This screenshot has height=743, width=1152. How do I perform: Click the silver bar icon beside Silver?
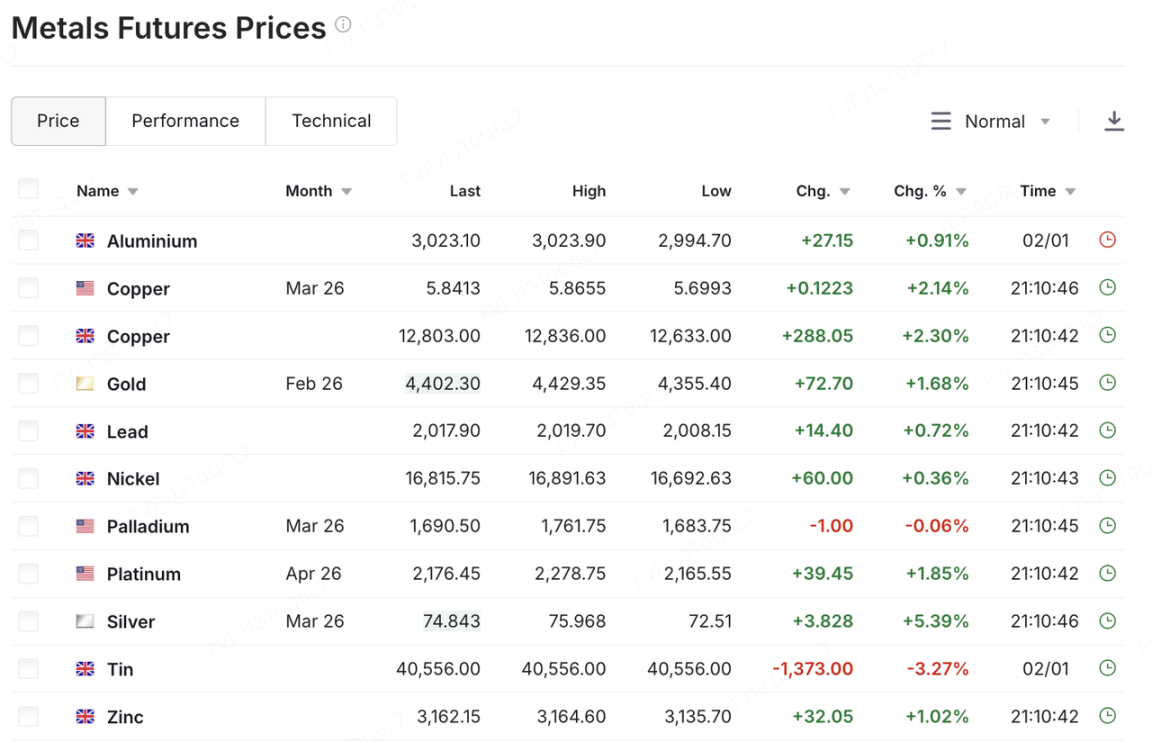pos(86,622)
